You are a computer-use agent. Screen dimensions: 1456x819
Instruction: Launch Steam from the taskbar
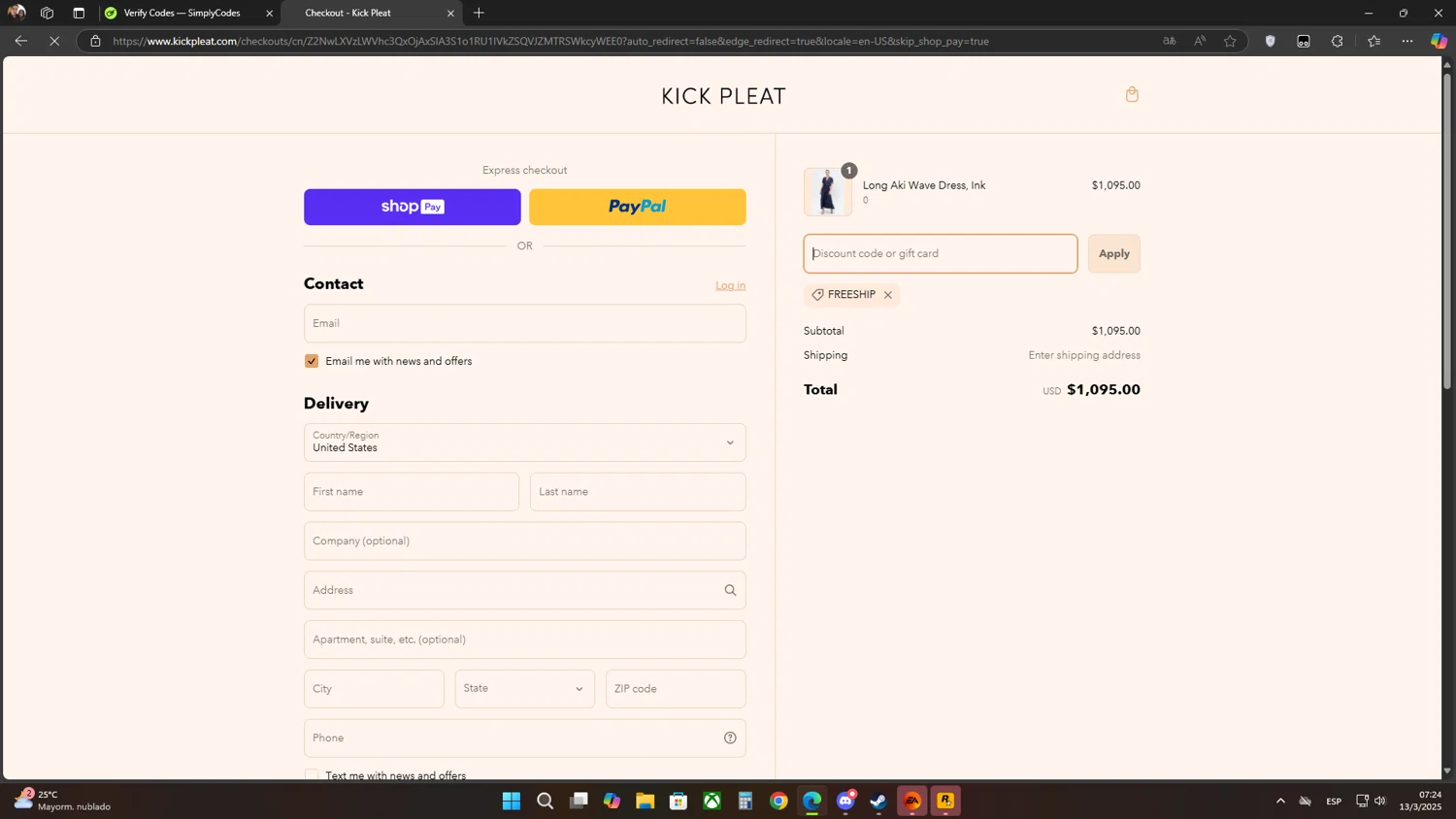click(x=878, y=801)
